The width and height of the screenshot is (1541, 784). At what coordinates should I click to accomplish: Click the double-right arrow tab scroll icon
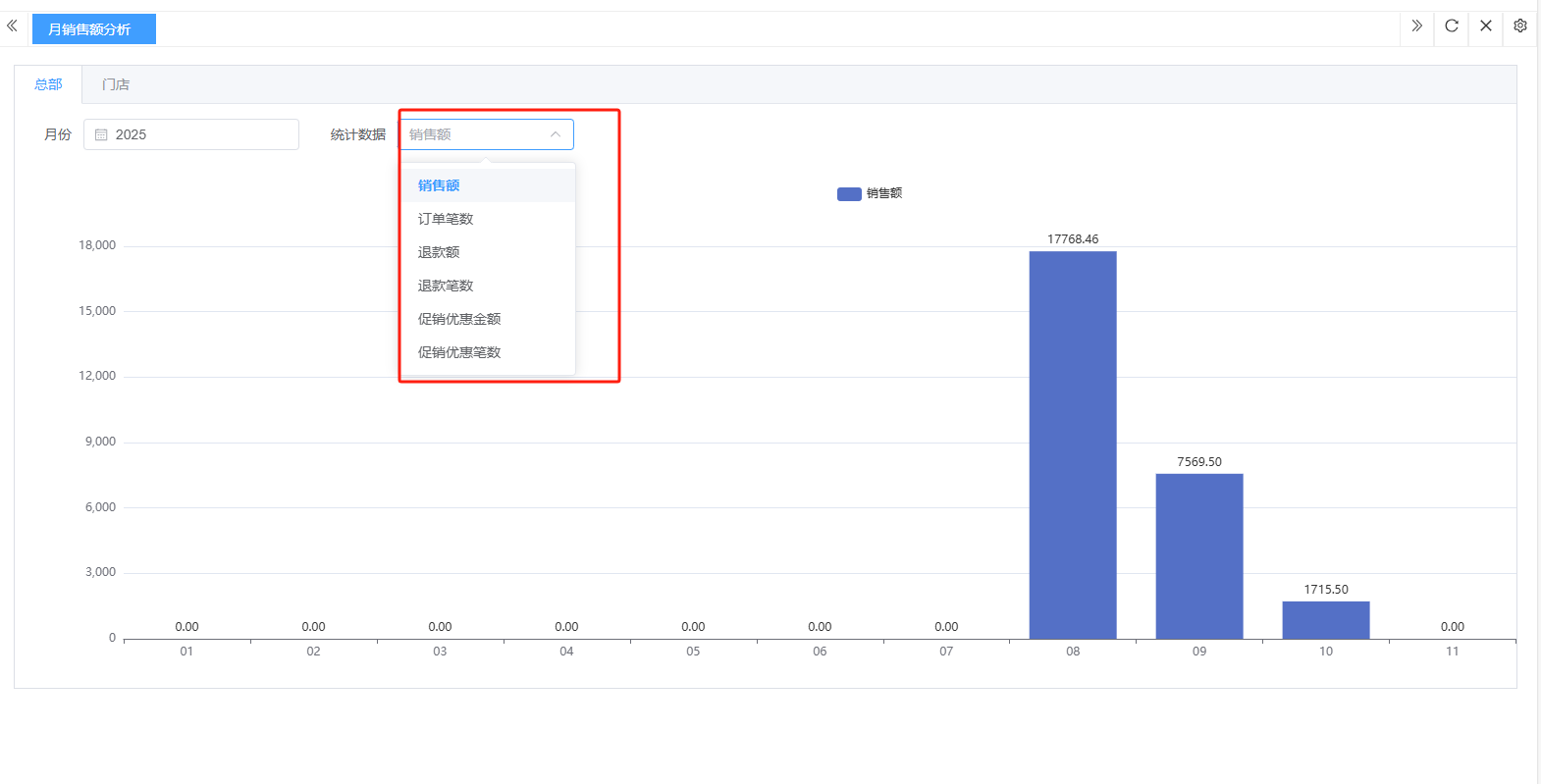click(x=1416, y=26)
